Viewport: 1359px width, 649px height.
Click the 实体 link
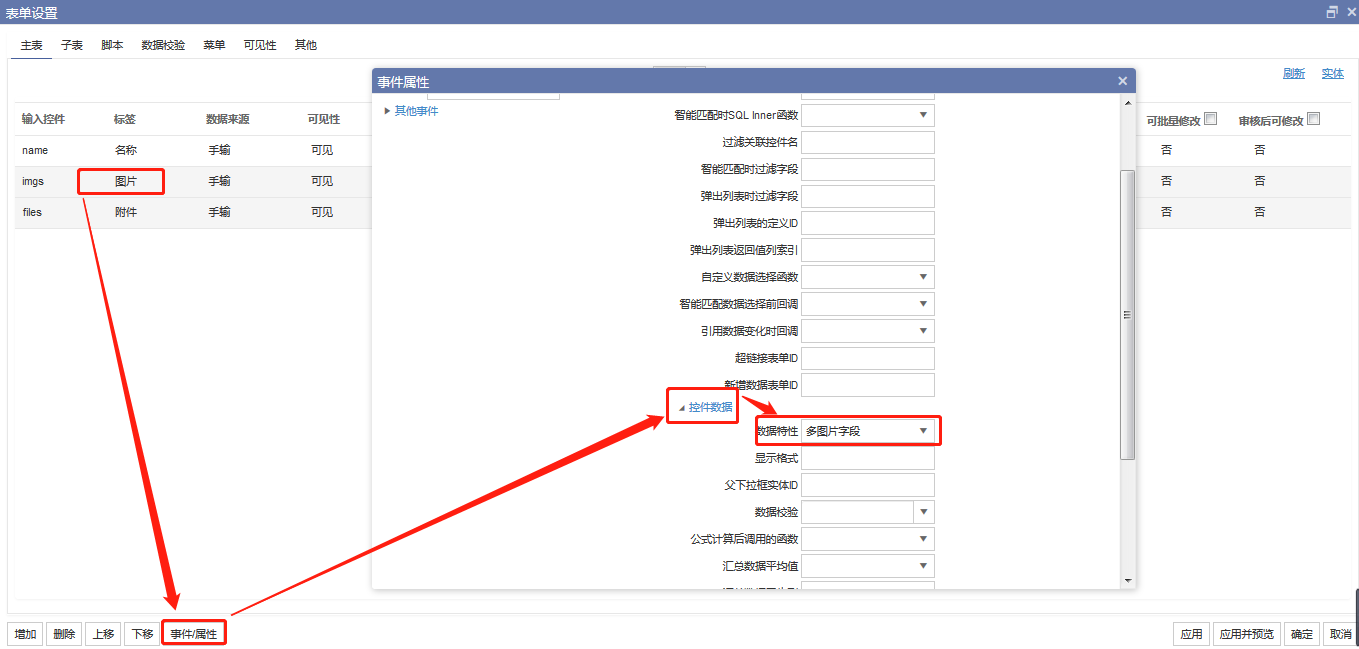pyautogui.click(x=1334, y=73)
